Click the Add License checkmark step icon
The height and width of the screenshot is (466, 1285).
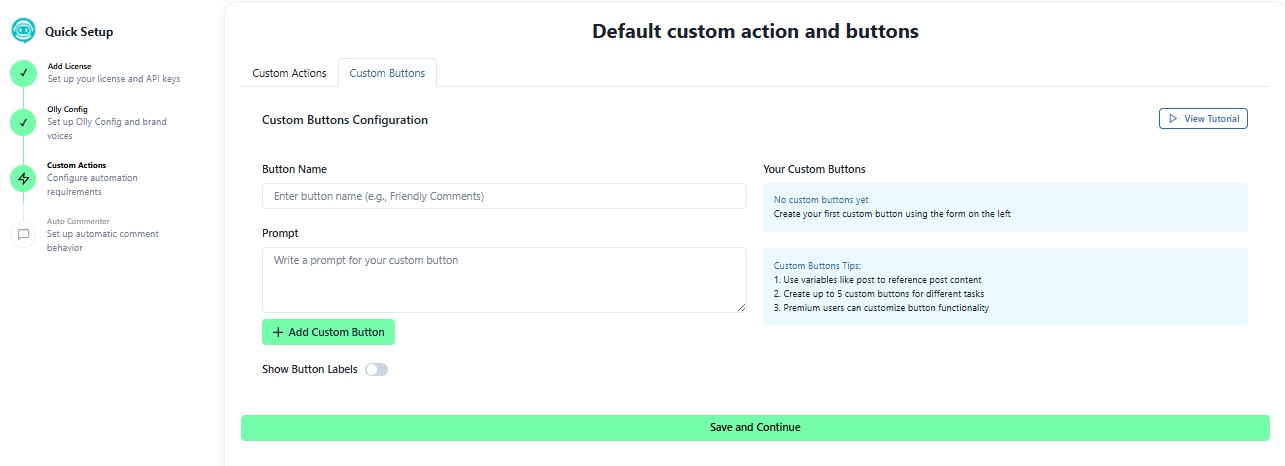point(23,73)
